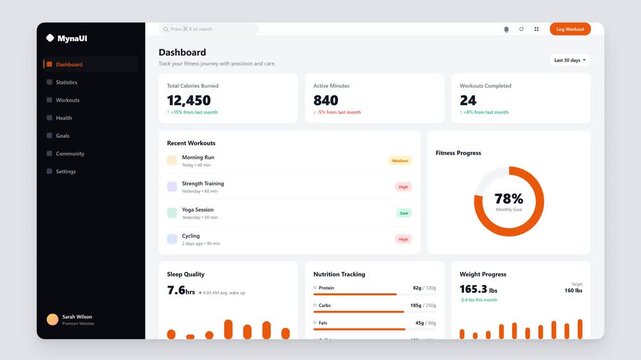Click the 840 active minutes value

(x=325, y=100)
